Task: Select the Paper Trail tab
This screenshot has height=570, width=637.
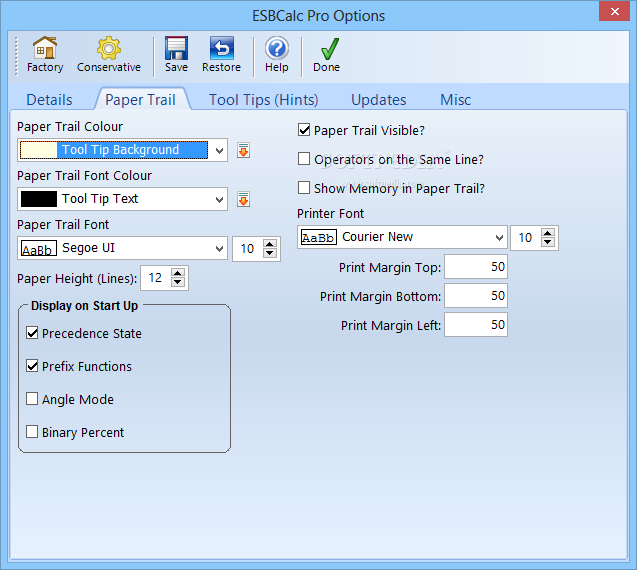Action: coord(140,100)
